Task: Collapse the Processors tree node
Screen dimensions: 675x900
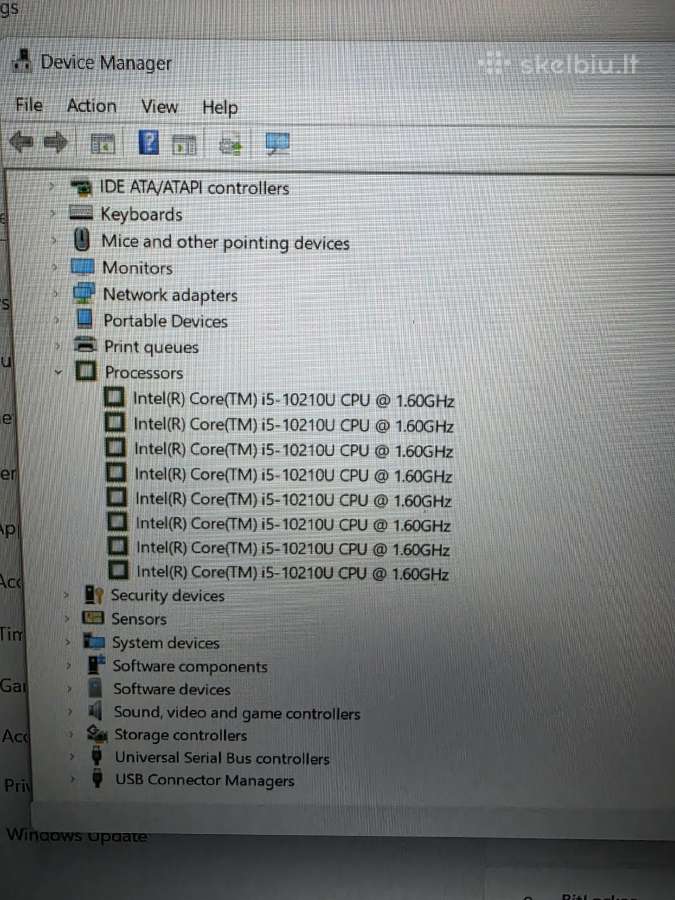Action: [x=58, y=372]
